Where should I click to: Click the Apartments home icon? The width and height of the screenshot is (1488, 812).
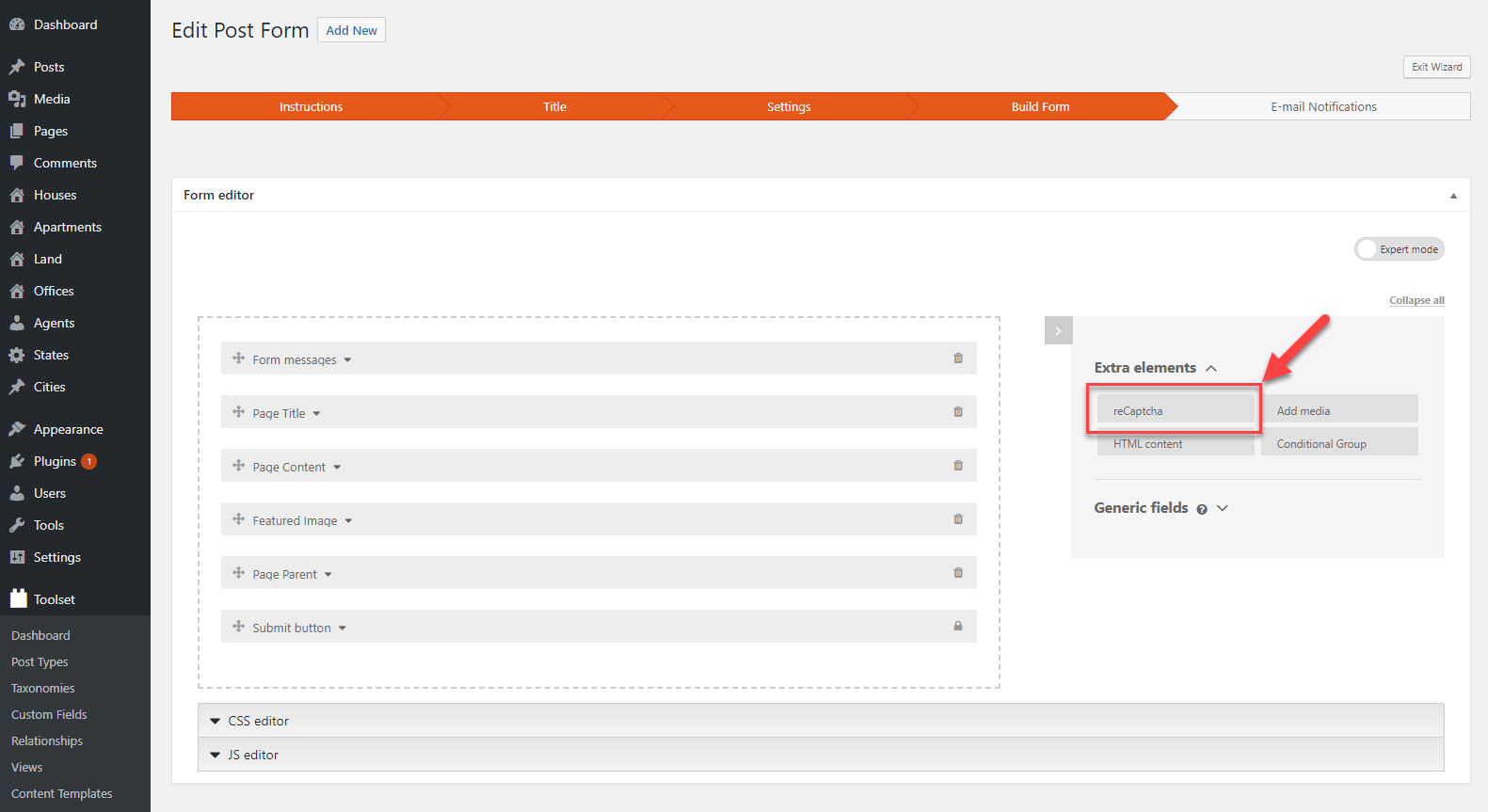coord(17,227)
